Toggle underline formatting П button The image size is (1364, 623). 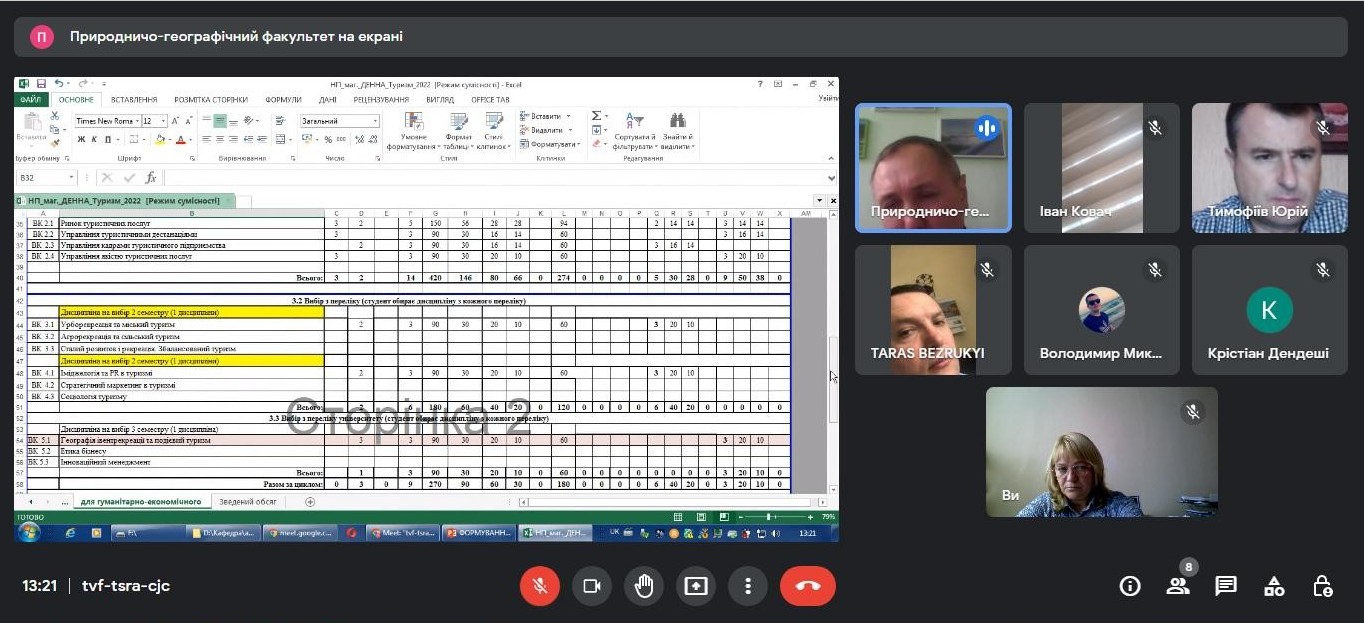tap(106, 140)
